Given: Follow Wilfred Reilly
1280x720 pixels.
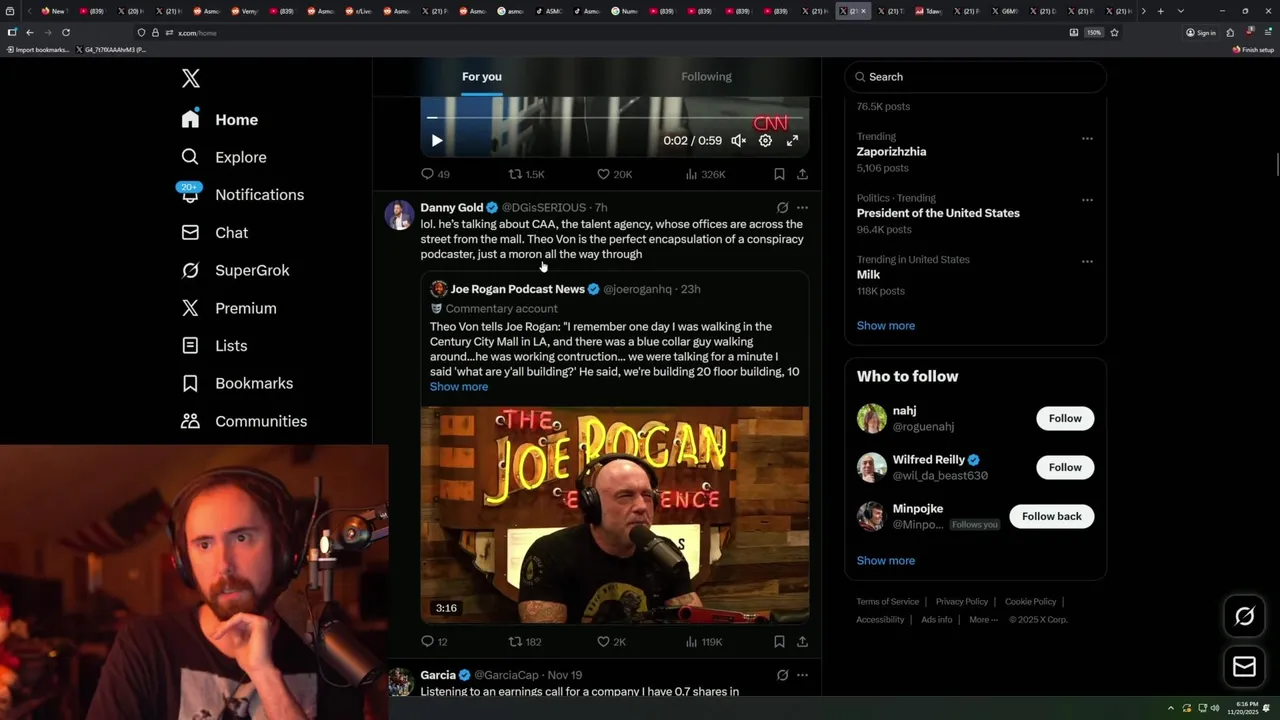Looking at the screenshot, I should click(x=1065, y=467).
